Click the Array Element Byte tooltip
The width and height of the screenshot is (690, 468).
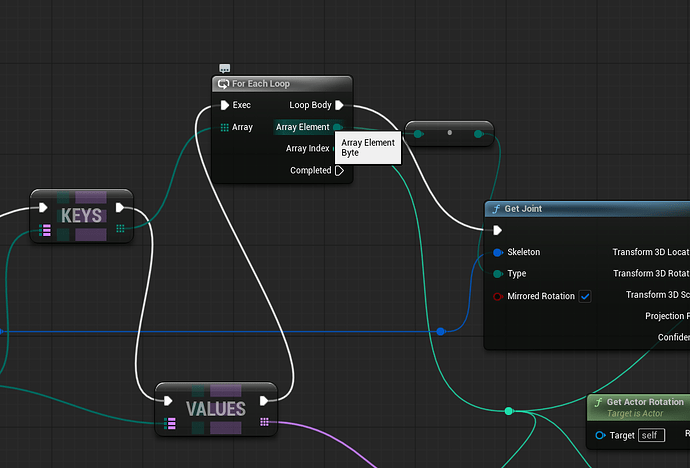[368, 148]
